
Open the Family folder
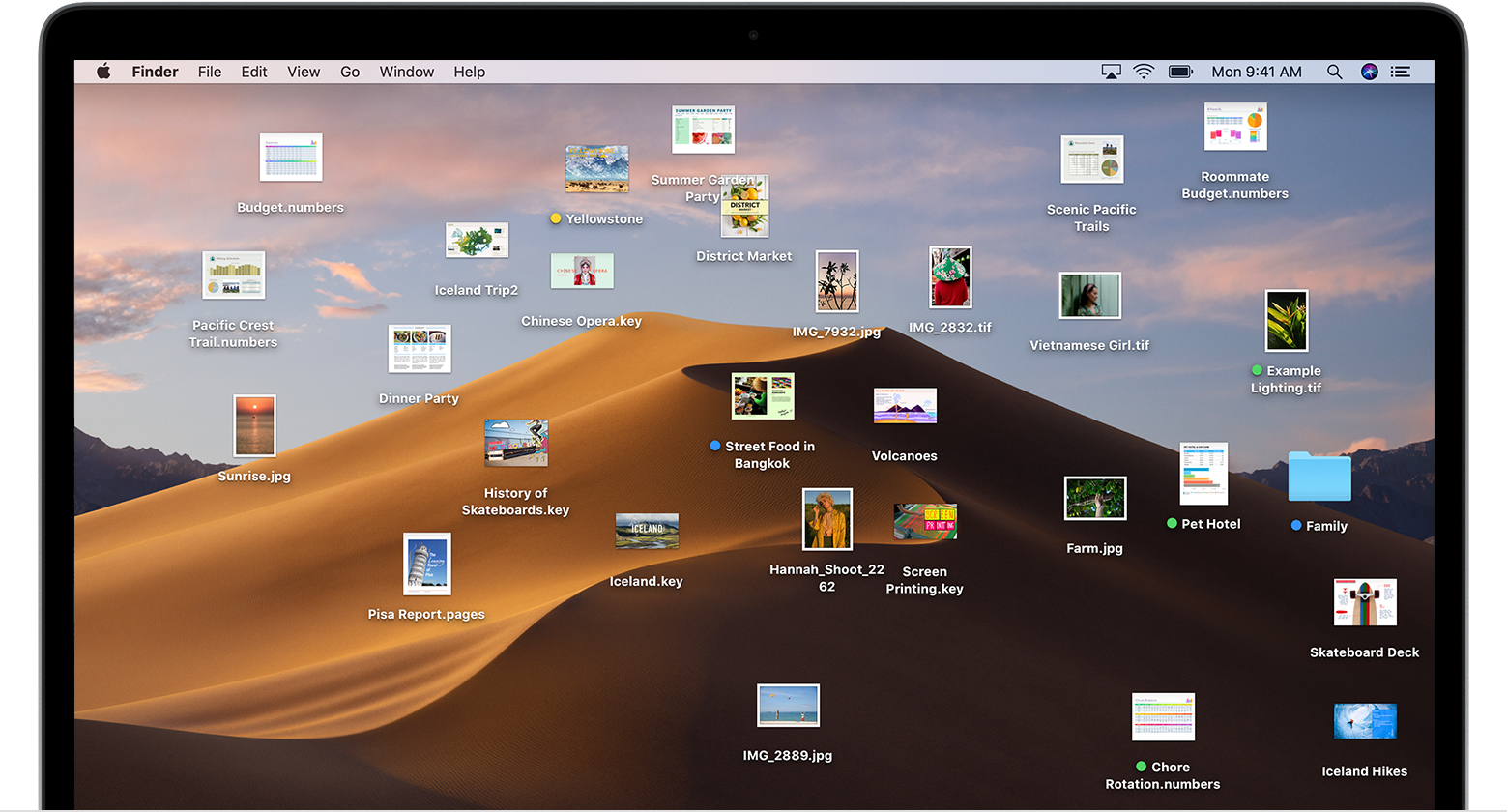pos(1319,477)
